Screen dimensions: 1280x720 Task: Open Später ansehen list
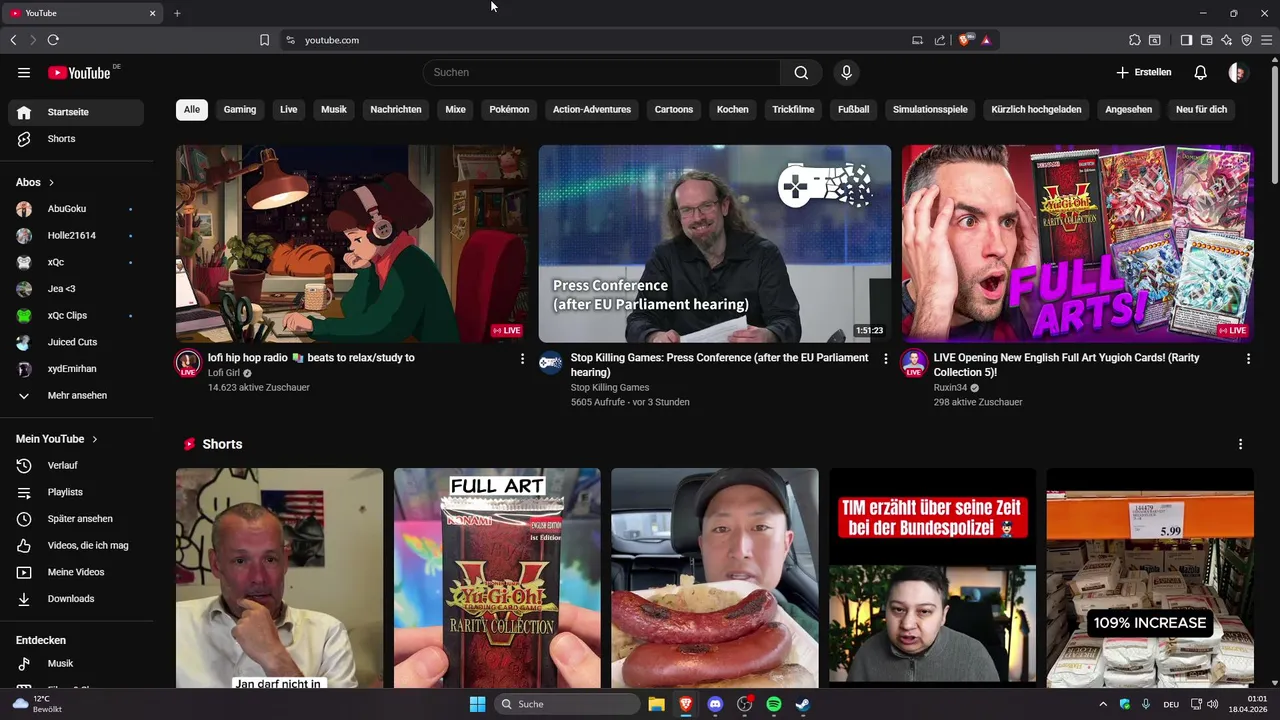76,519
